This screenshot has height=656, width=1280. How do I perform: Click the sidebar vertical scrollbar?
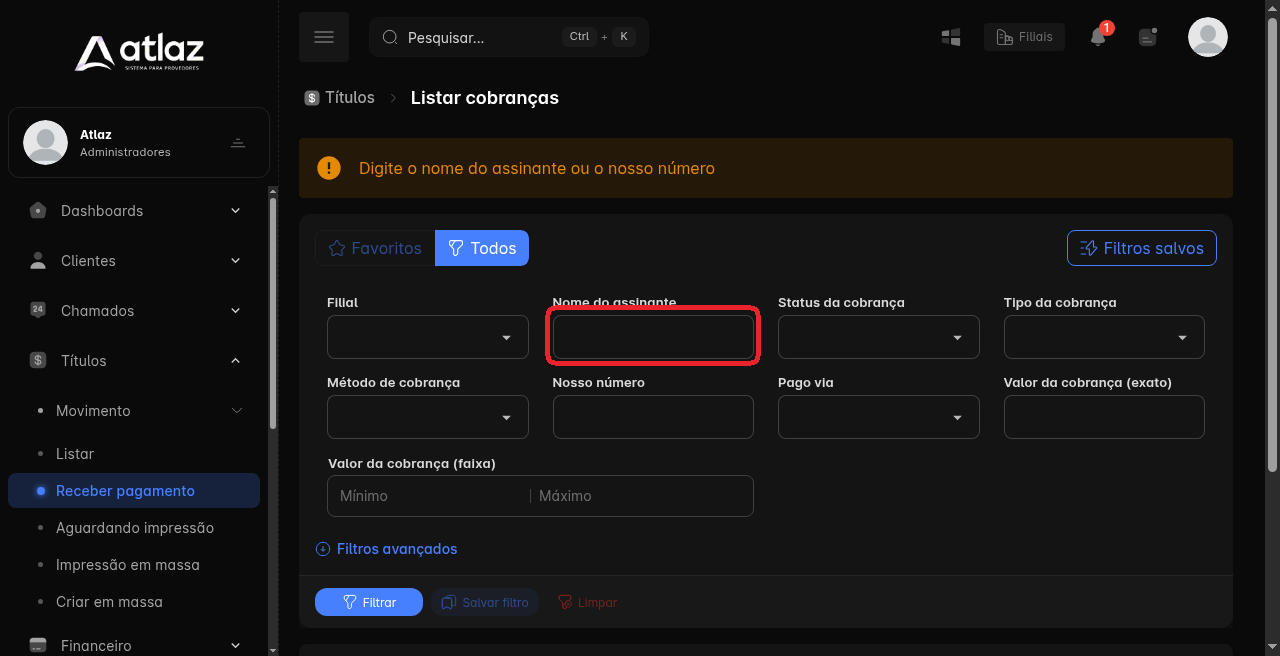click(x=273, y=314)
